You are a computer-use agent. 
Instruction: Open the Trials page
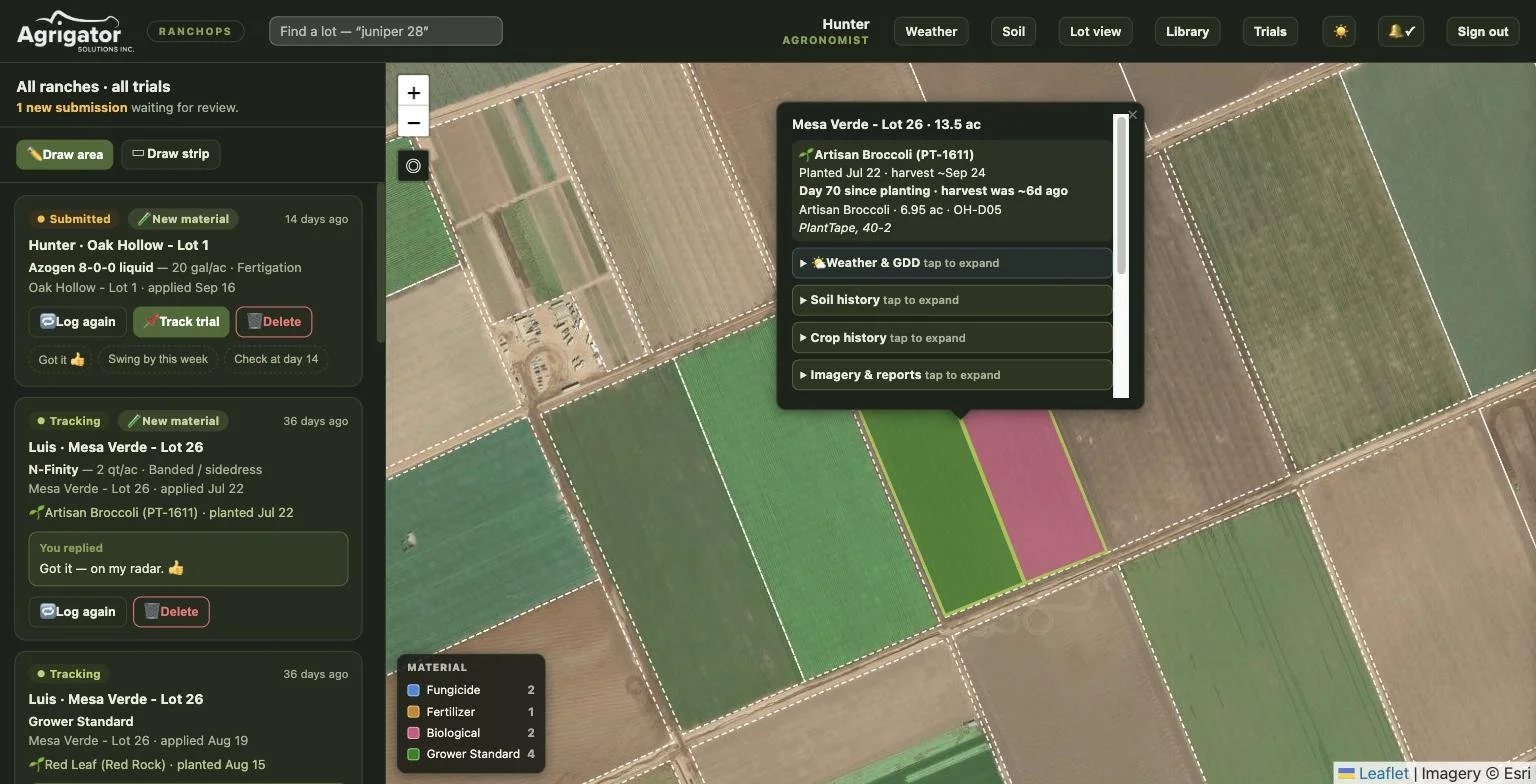tap(1270, 31)
